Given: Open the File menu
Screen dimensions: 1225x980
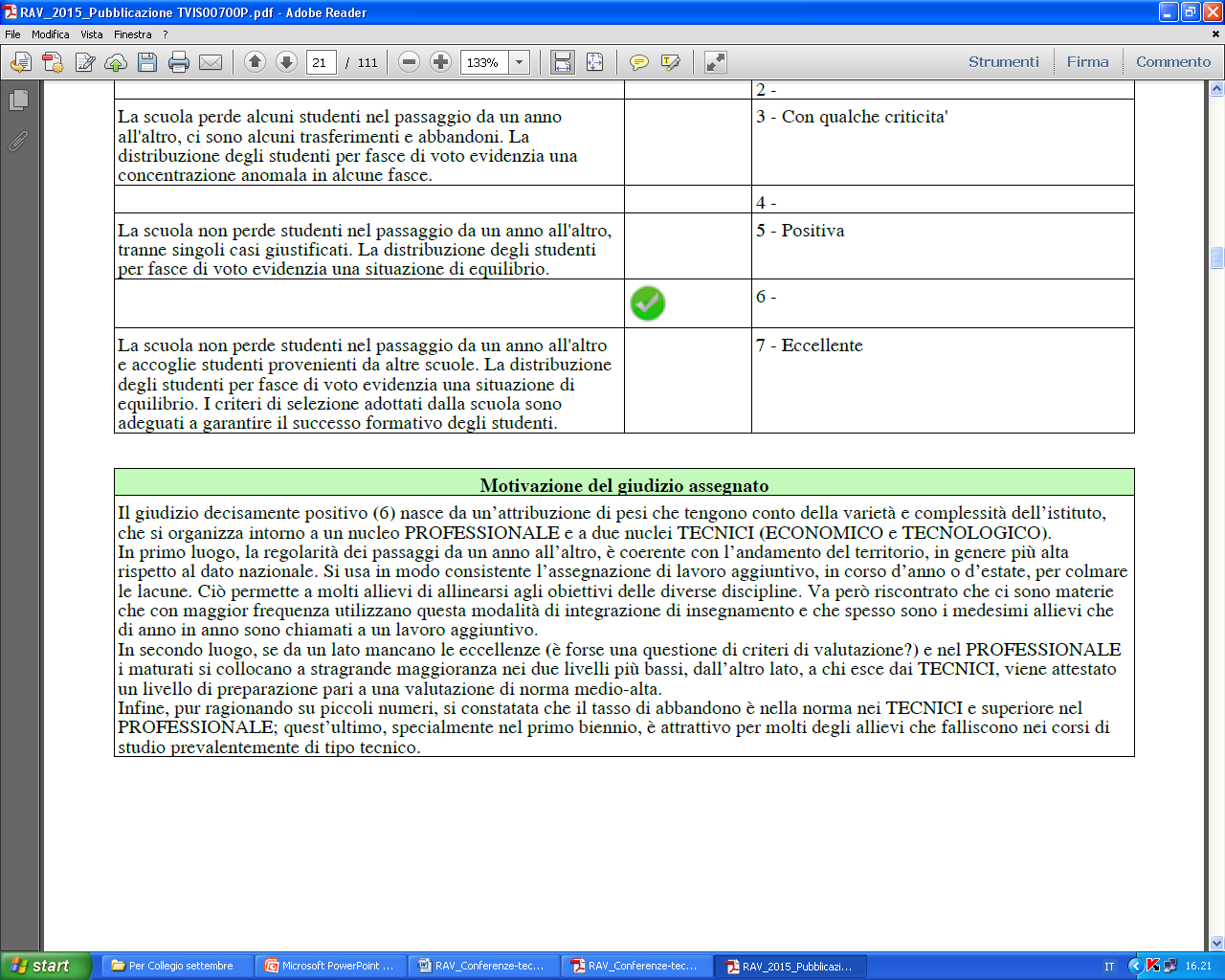Looking at the screenshot, I should pyautogui.click(x=12, y=33).
